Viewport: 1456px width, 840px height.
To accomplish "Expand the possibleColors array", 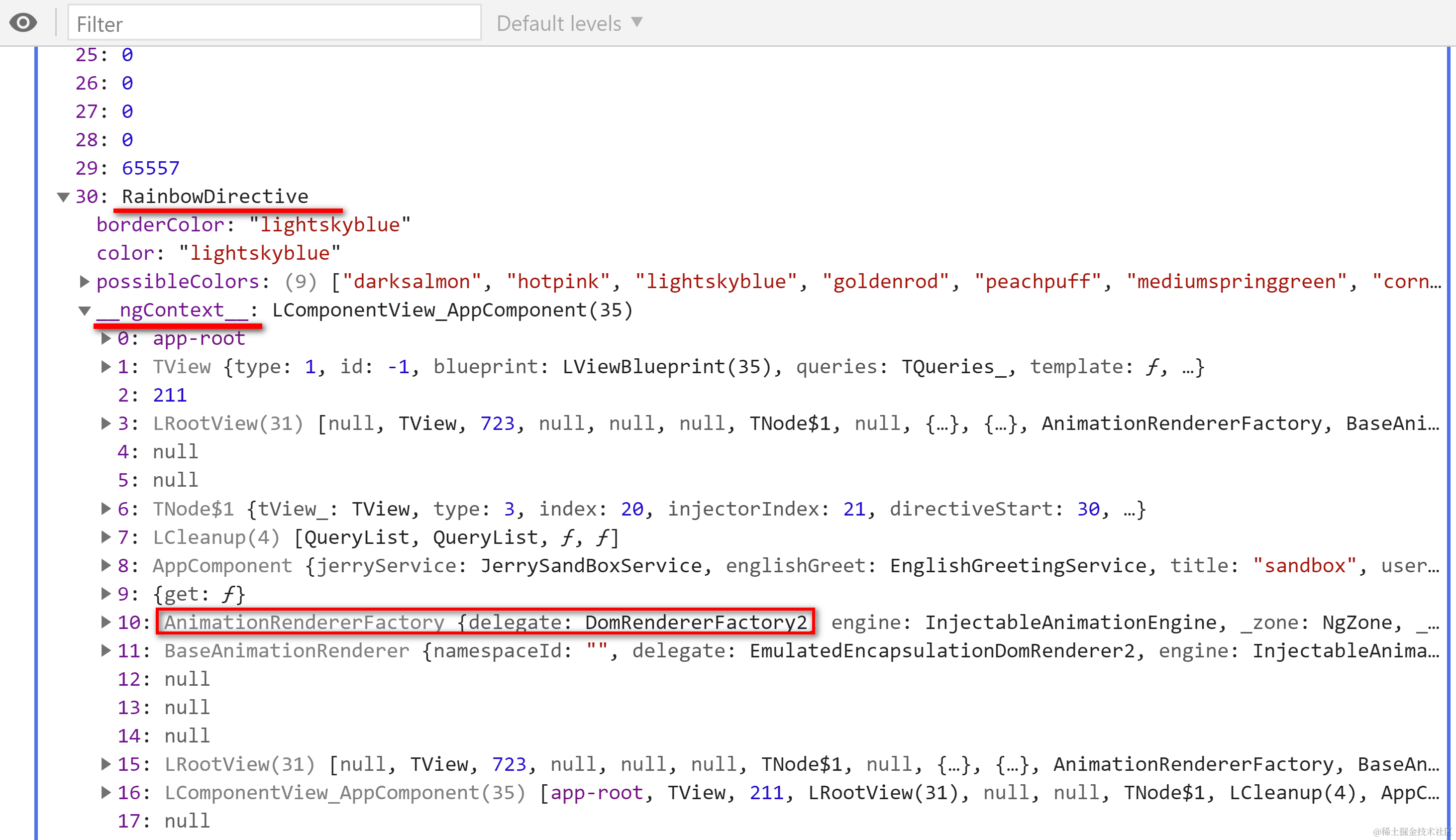I will click(x=84, y=282).
